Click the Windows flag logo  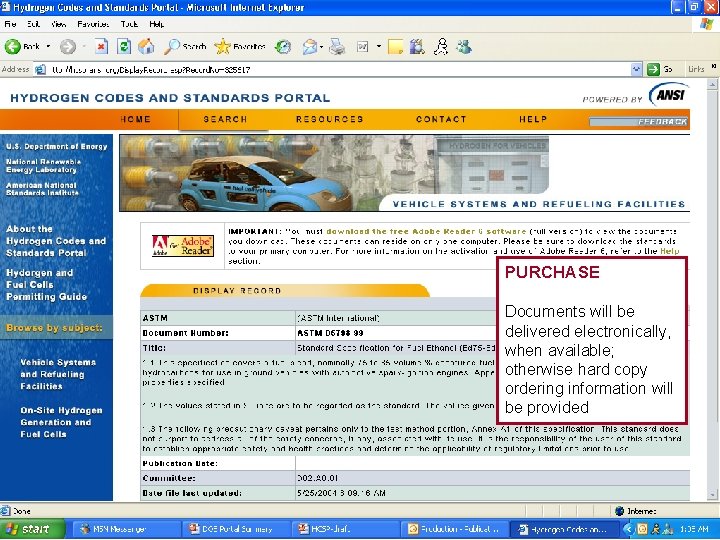coord(706,24)
